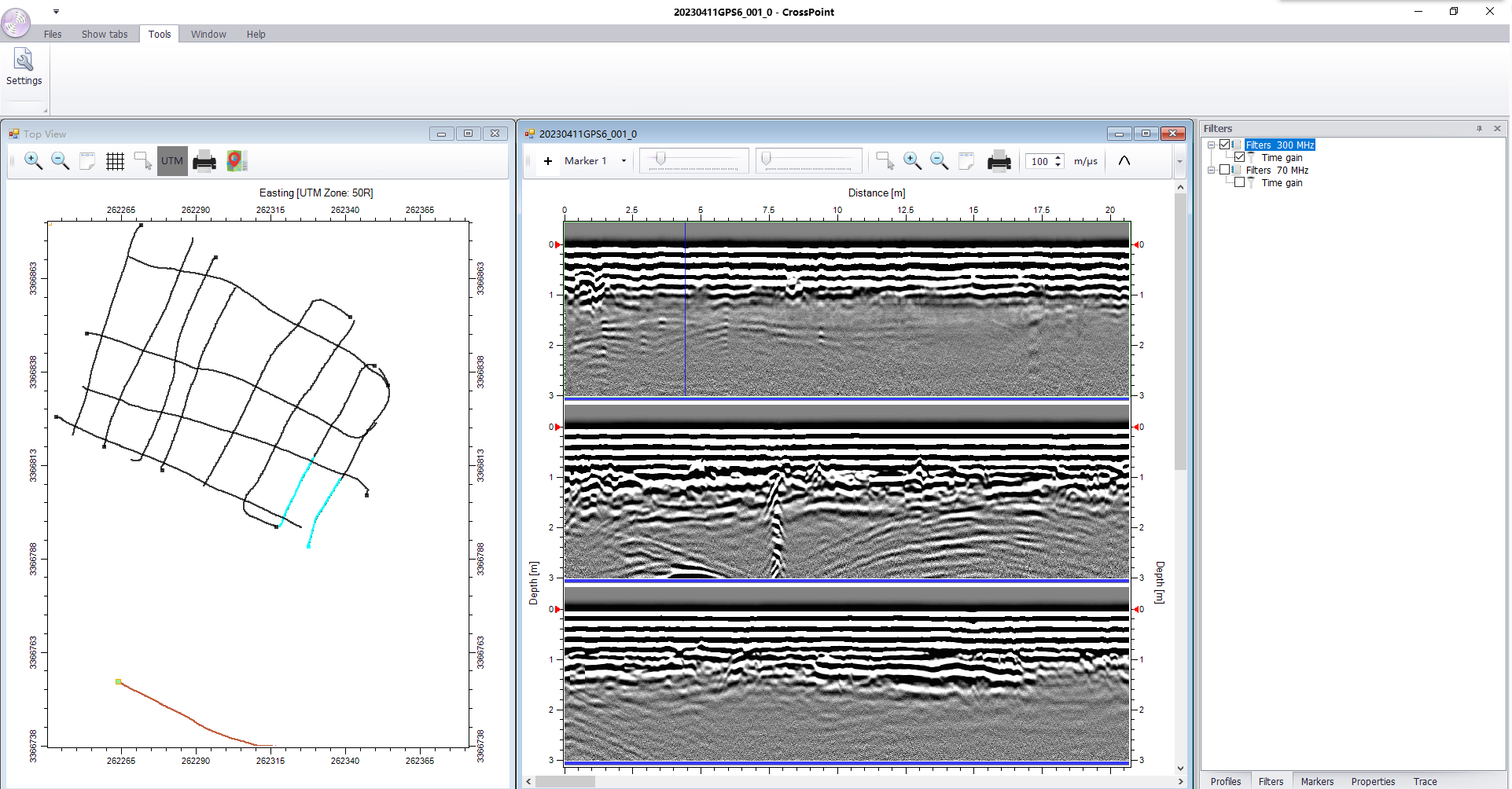This screenshot has height=789, width=1512.
Task: Zoom in on the radar profile
Action: pos(912,161)
